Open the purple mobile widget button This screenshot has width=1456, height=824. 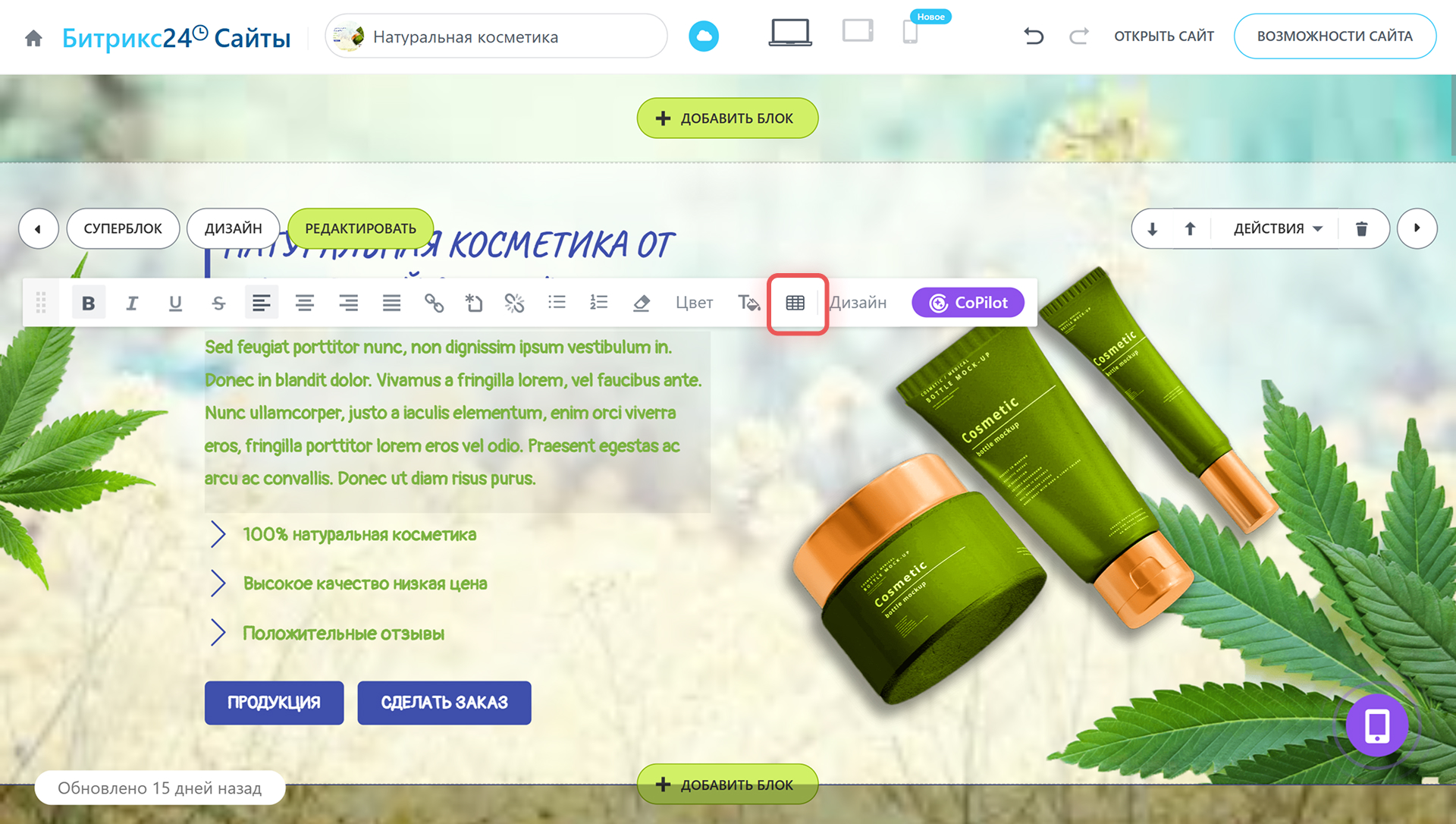(1377, 726)
